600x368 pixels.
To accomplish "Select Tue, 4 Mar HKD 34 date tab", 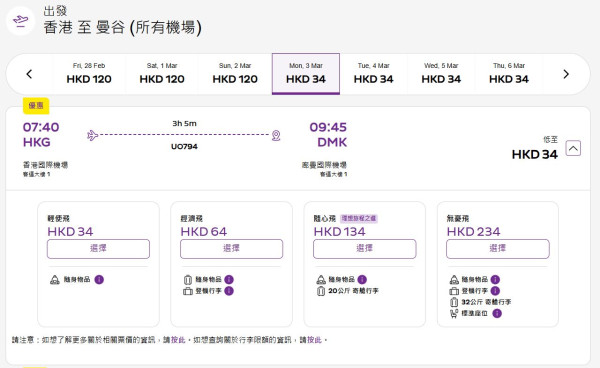I will point(373,74).
